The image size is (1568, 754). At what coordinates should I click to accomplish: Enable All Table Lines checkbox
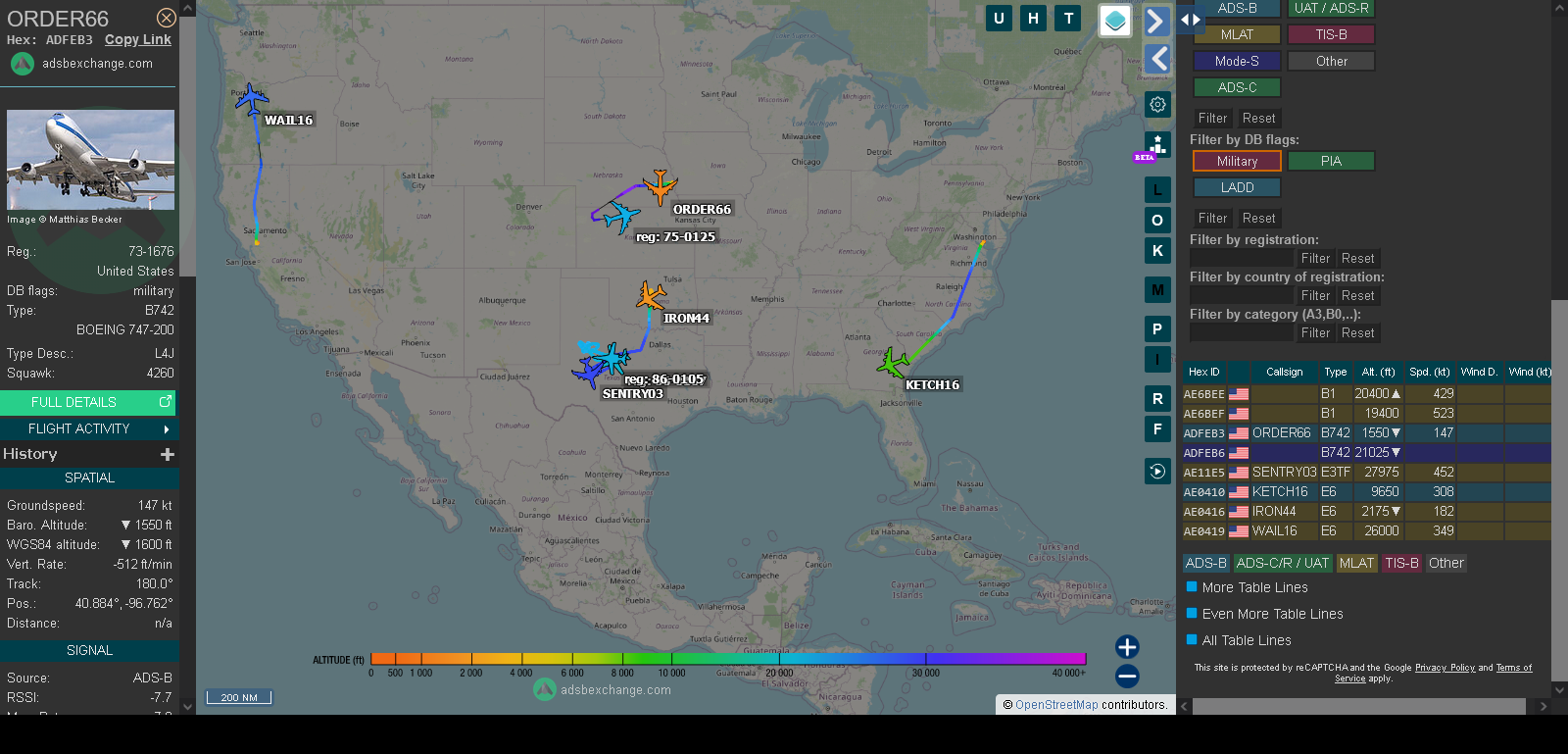pyautogui.click(x=1192, y=639)
